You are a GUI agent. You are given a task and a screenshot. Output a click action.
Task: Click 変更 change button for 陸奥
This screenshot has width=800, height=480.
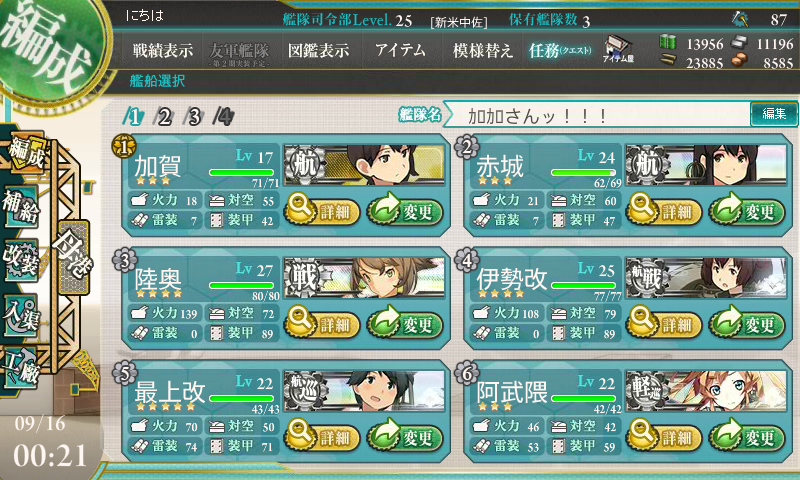405,323
